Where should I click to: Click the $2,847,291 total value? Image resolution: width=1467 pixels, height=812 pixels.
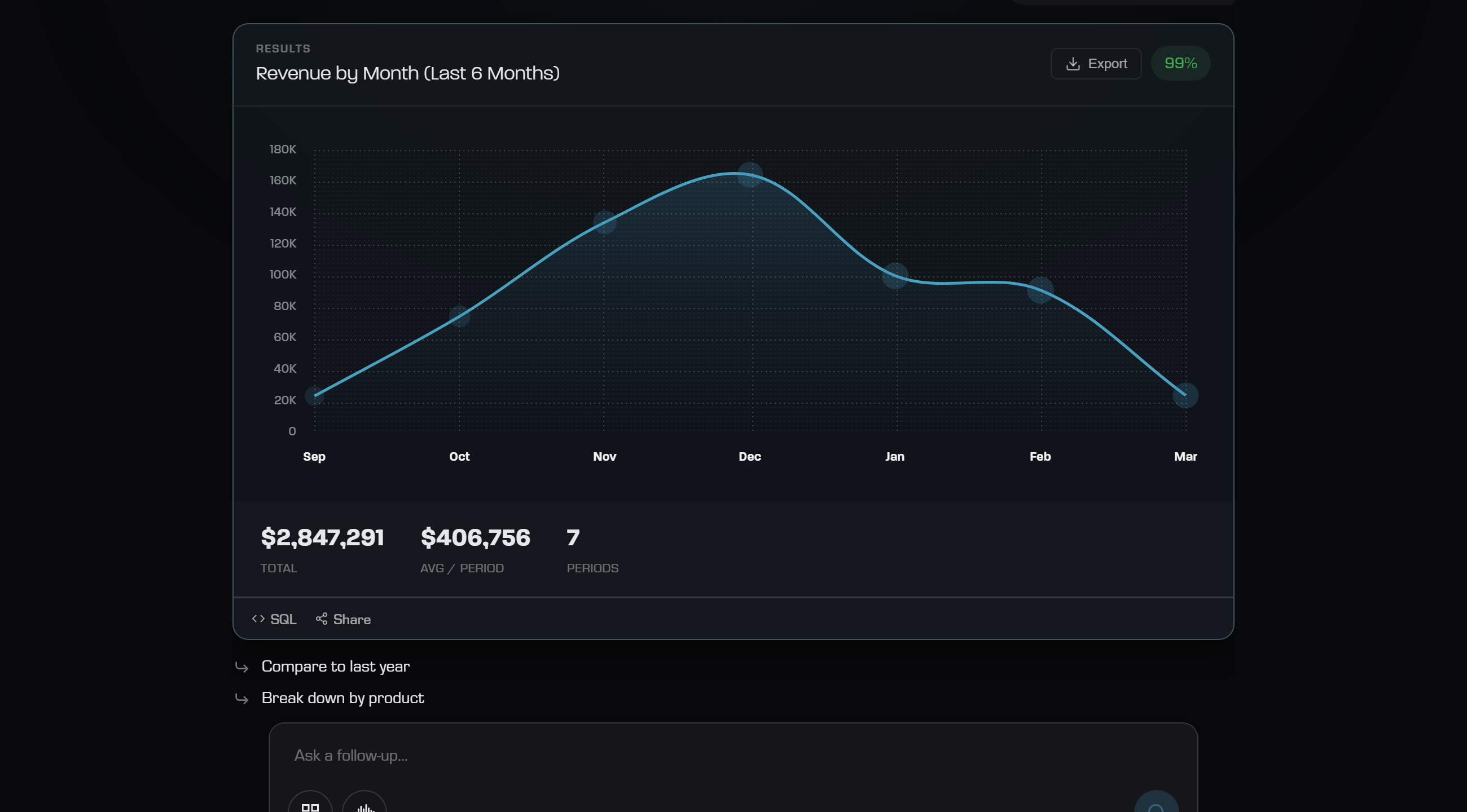[322, 538]
